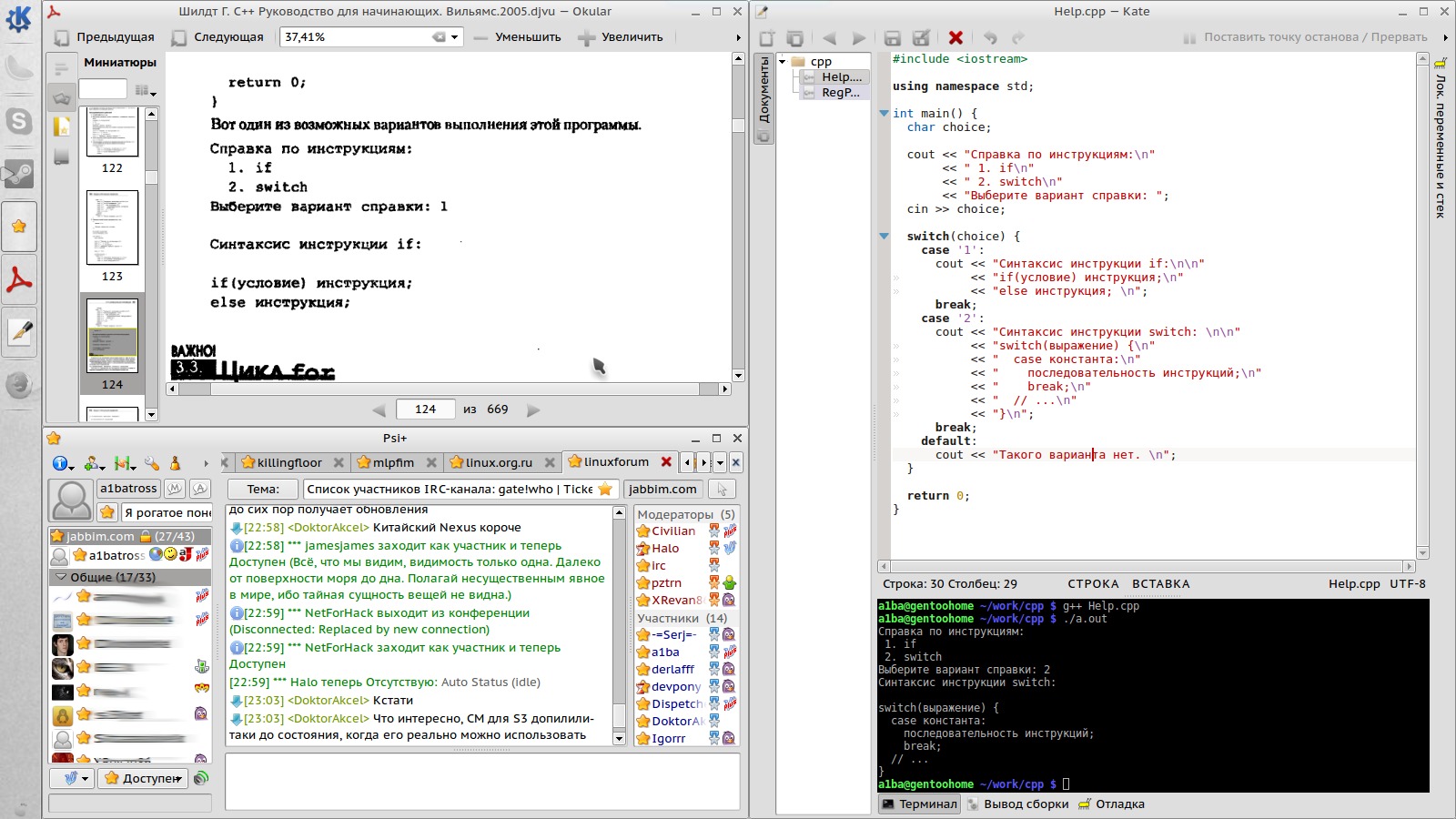Click add contact icon in Psi+
1456x819 pixels.
tap(94, 463)
